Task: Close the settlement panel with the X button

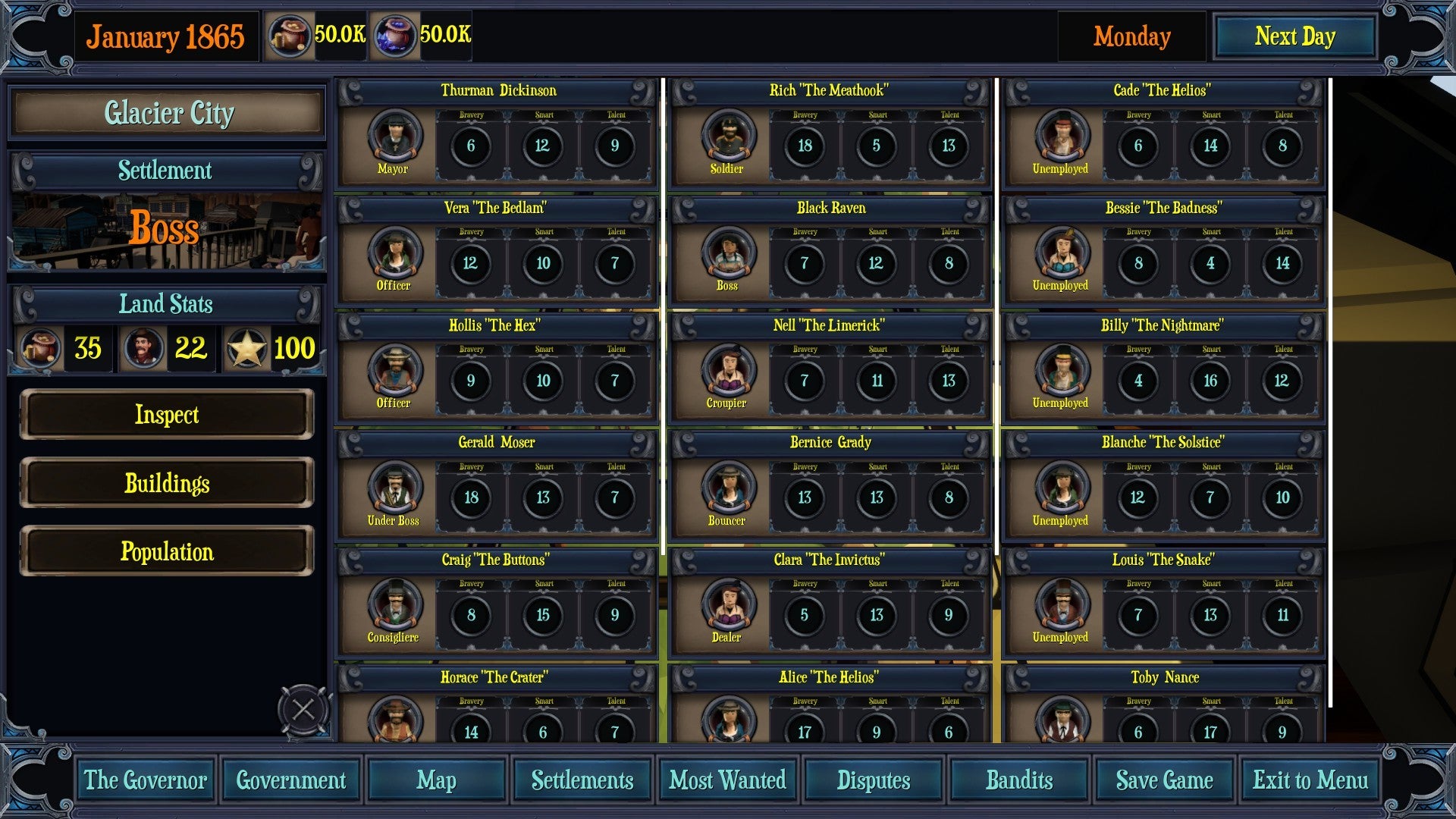Action: [303, 711]
